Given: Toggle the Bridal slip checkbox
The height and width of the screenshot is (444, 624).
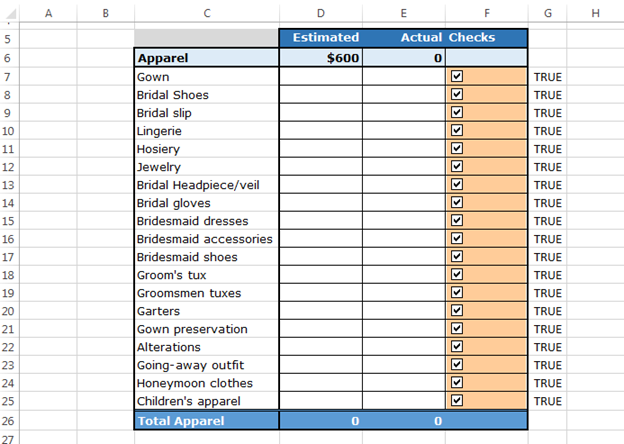Looking at the screenshot, I should click(457, 112).
